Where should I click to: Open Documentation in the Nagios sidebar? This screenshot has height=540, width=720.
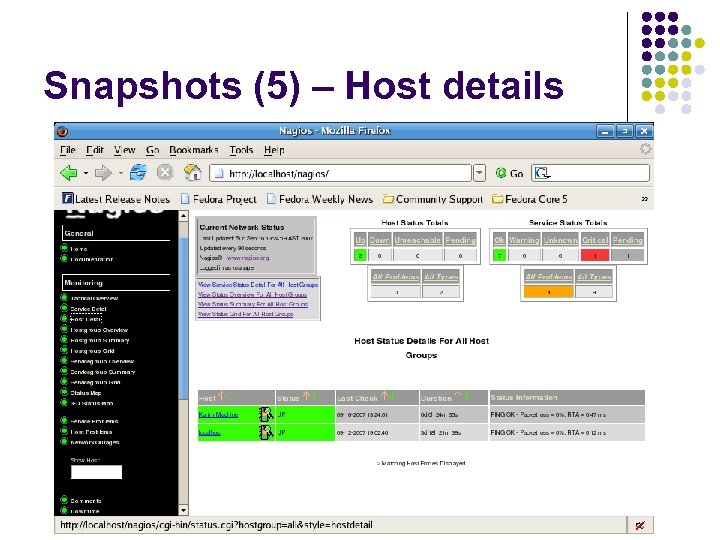(91, 259)
